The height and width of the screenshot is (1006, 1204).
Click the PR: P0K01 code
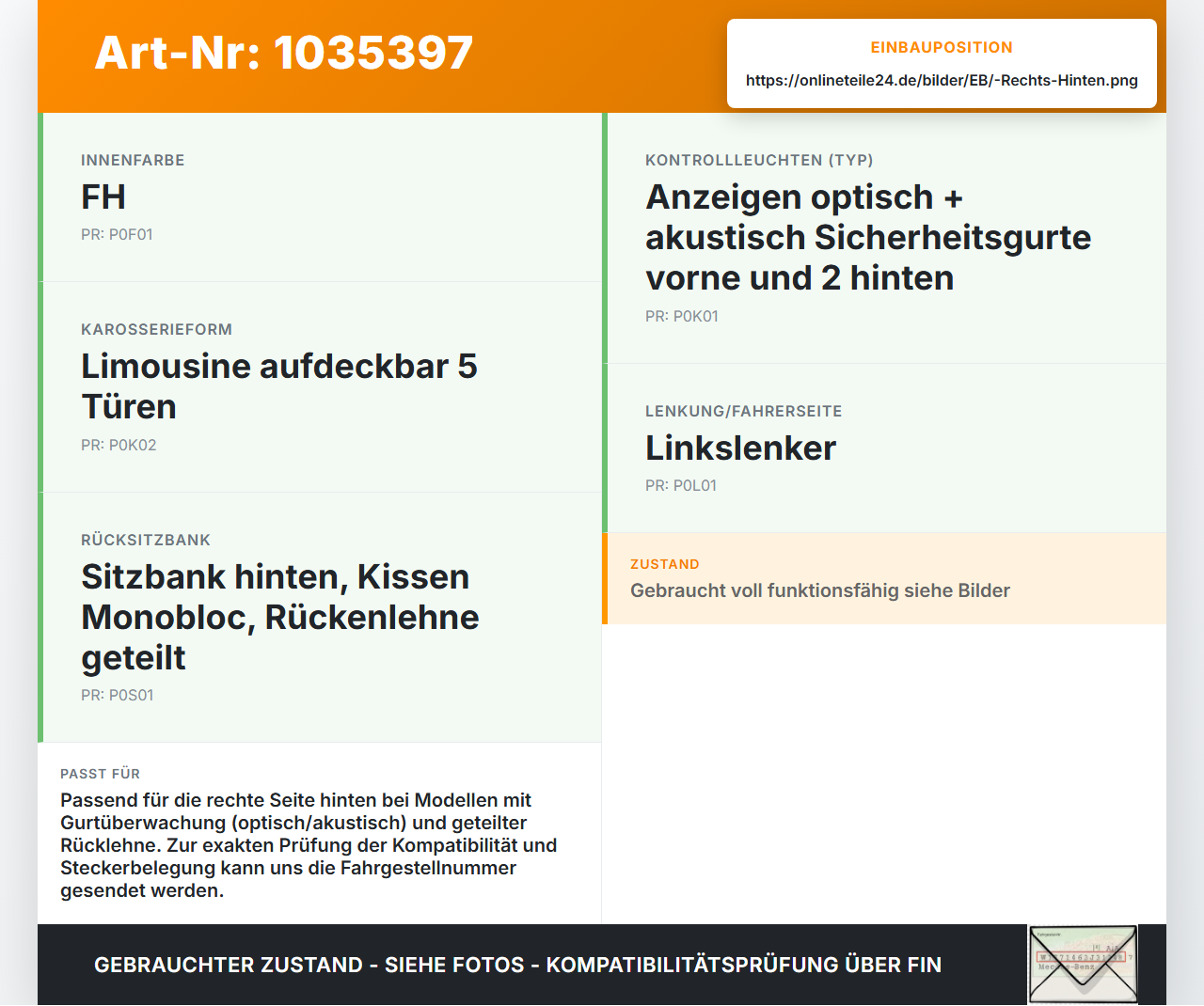pyautogui.click(x=682, y=316)
